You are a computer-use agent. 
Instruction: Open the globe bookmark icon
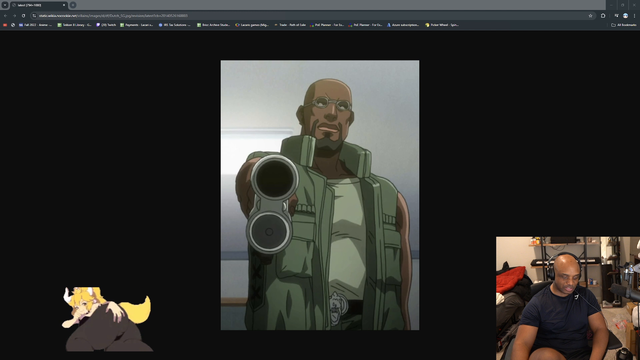point(13,25)
